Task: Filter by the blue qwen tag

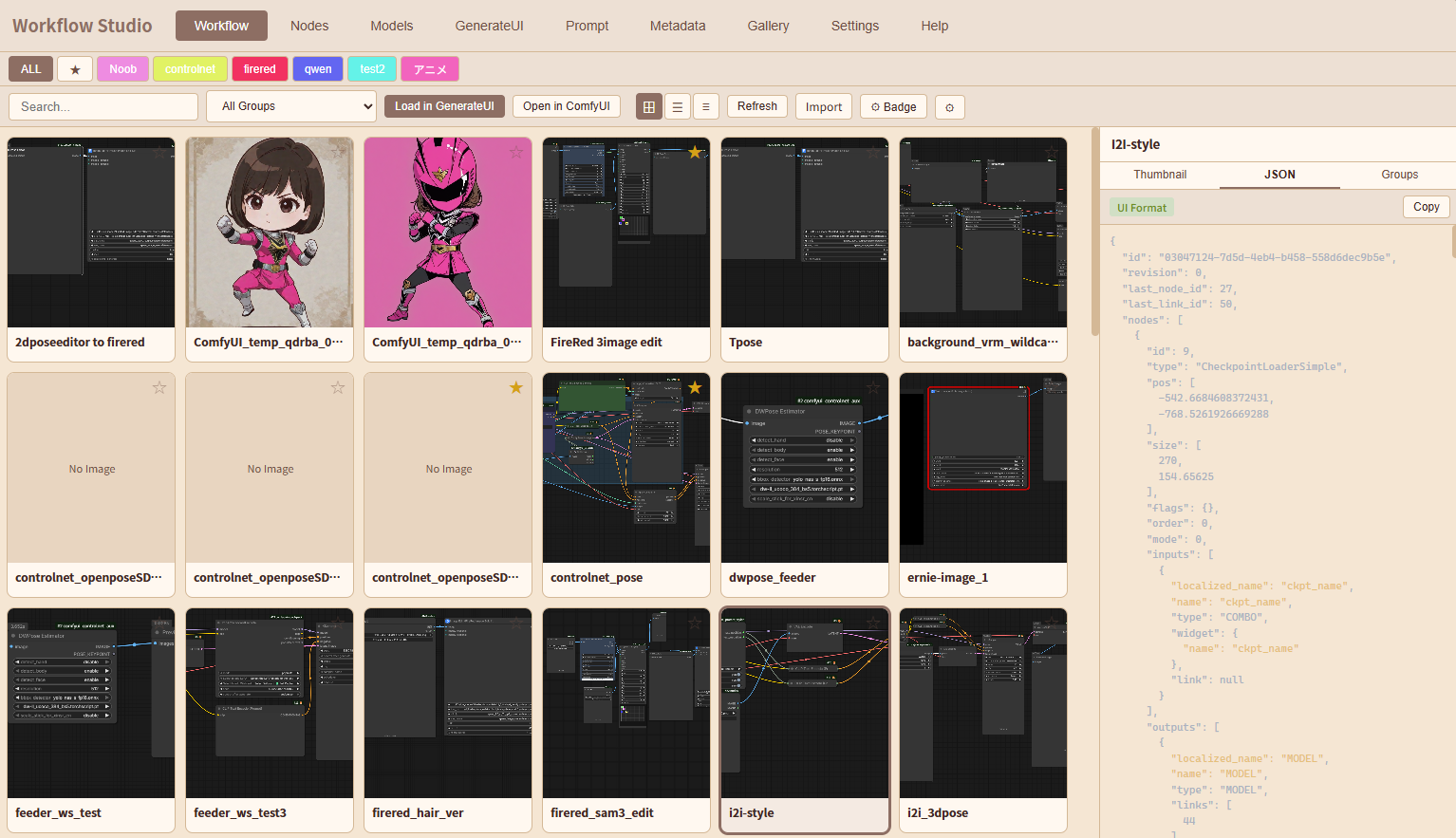Action: tap(318, 69)
